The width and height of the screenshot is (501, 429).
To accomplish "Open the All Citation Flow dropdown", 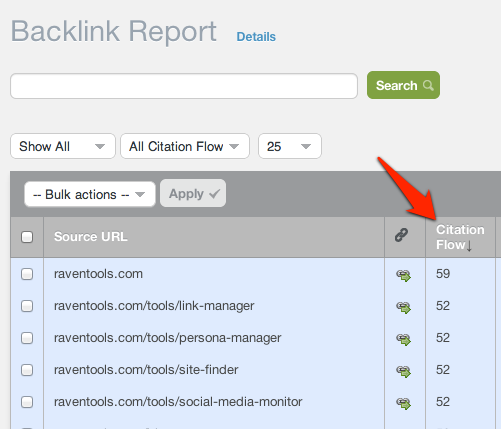I will [x=185, y=146].
